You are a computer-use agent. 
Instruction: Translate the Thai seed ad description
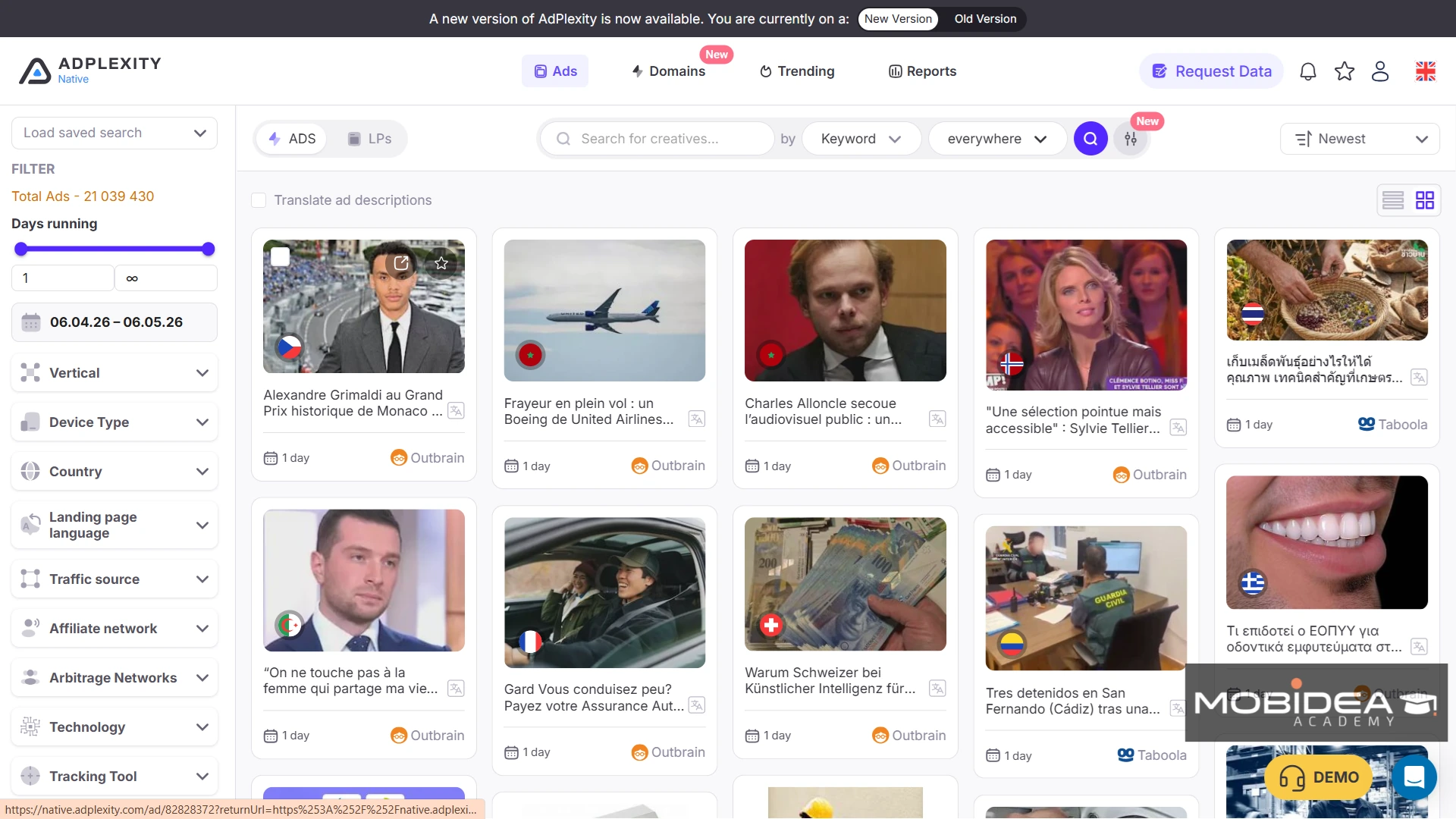click(x=1419, y=378)
